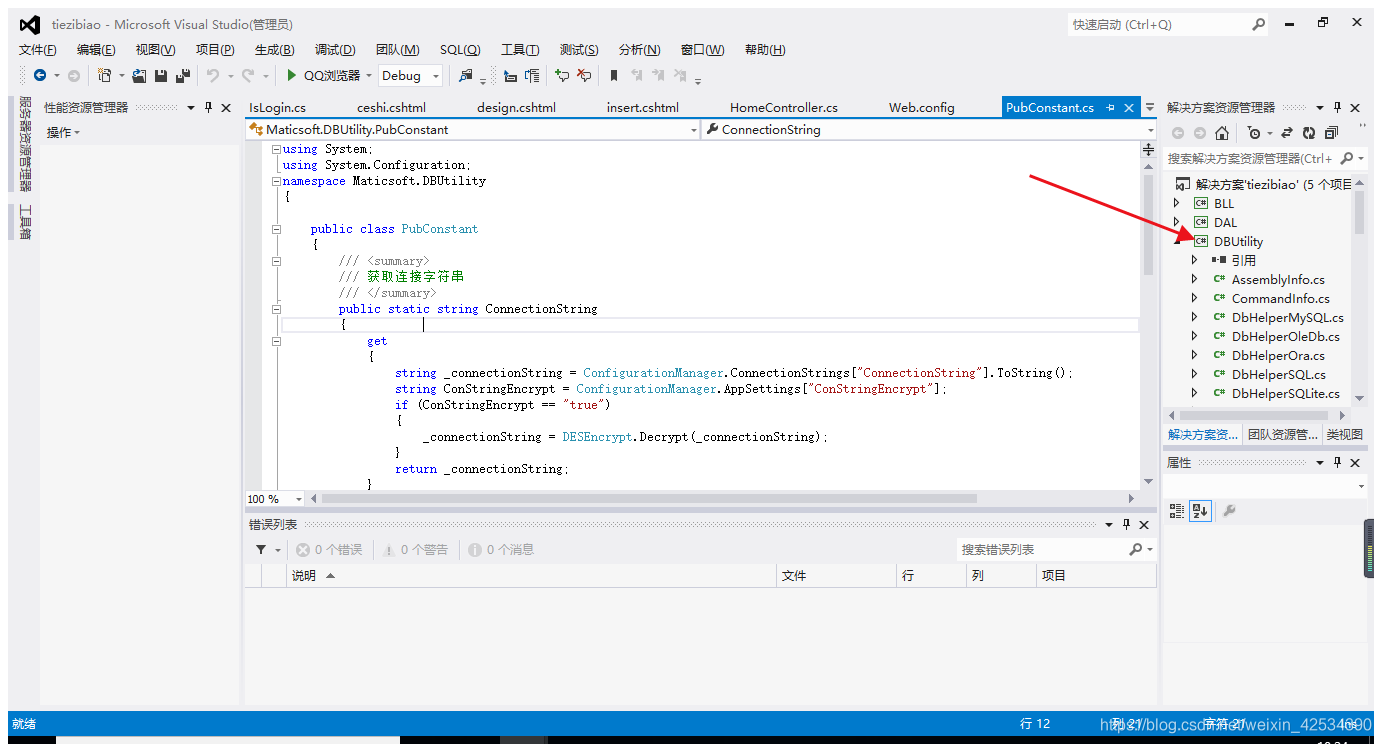Sync Solution Explorer with the active document

click(1287, 133)
